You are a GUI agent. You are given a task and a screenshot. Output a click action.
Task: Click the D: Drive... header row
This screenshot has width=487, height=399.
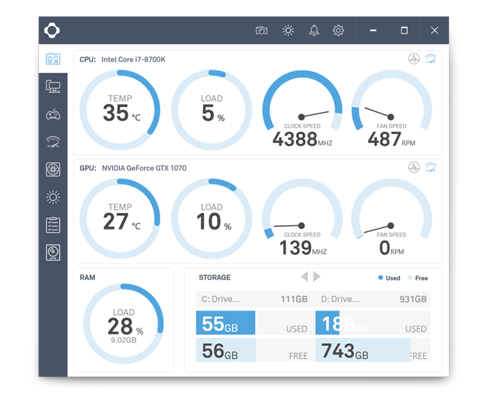coord(373,299)
